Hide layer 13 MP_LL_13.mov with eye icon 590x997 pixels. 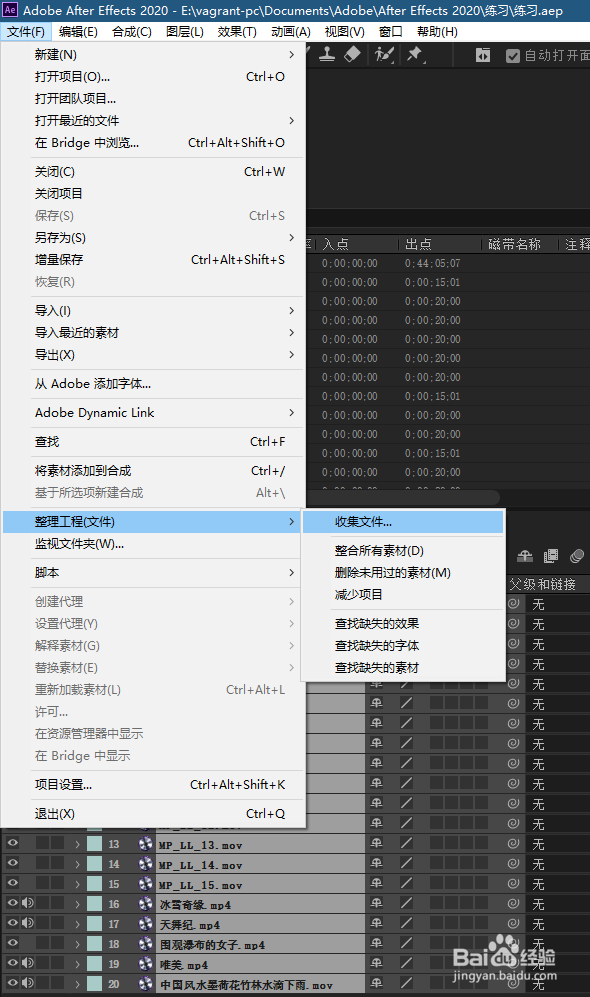(x=12, y=843)
